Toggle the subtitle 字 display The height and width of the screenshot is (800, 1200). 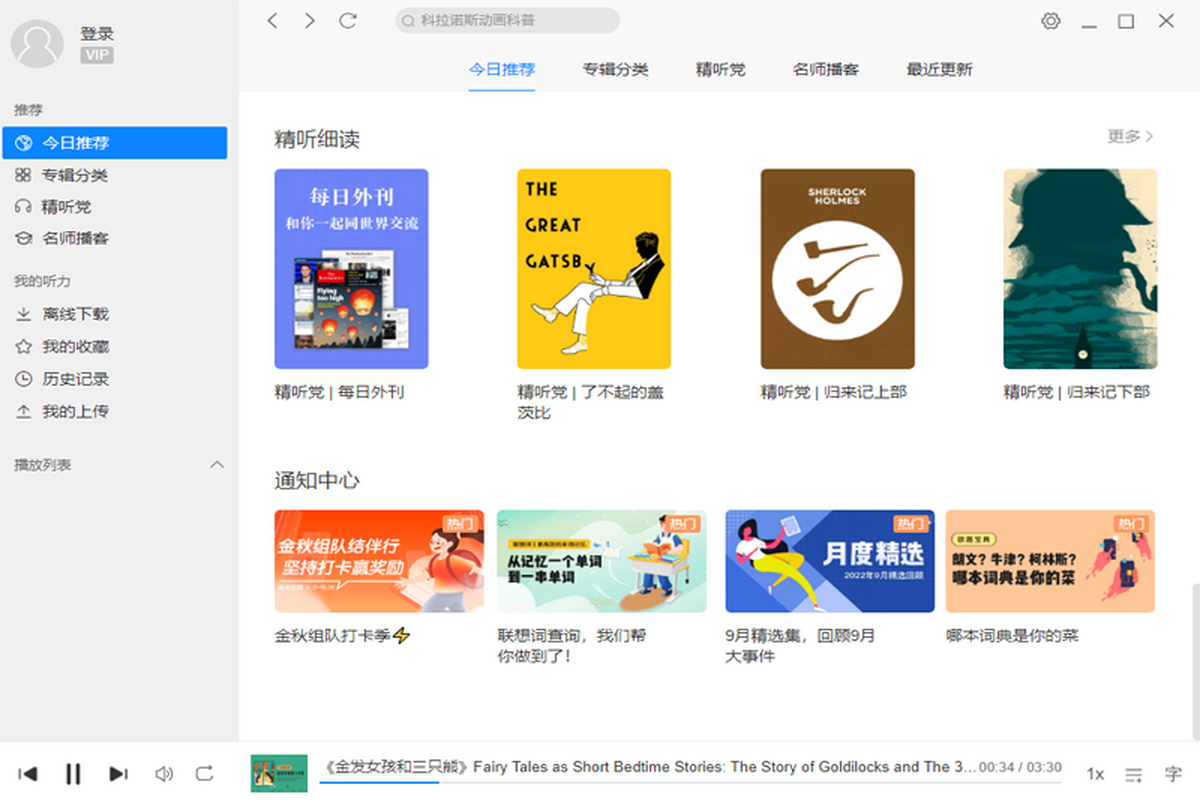(1173, 774)
